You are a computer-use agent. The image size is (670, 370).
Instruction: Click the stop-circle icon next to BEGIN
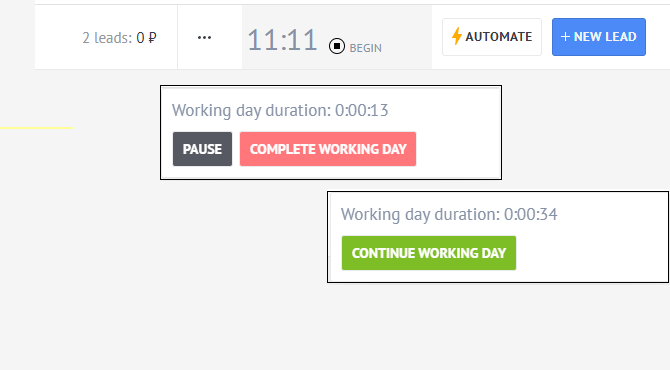pyautogui.click(x=337, y=46)
